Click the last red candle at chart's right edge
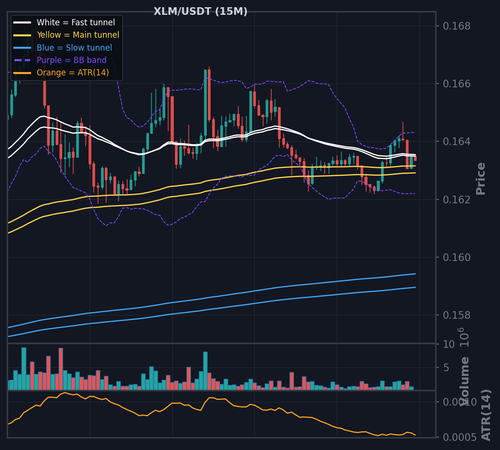Screen dimensions: 500x450 pos(415,158)
